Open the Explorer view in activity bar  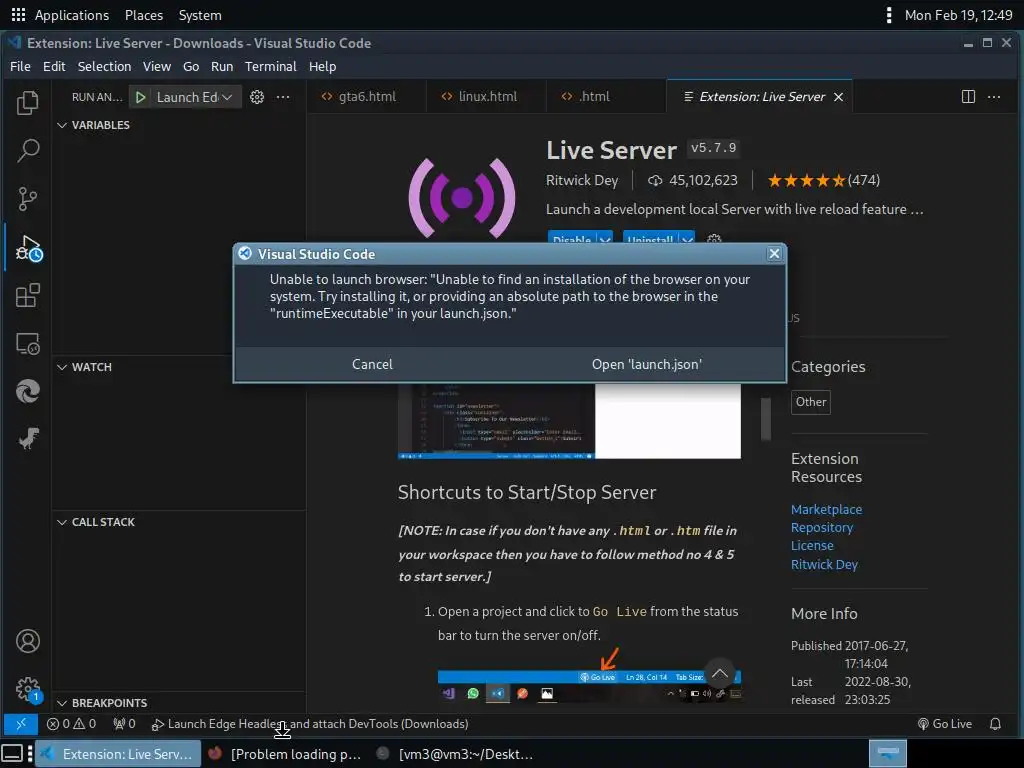(27, 103)
